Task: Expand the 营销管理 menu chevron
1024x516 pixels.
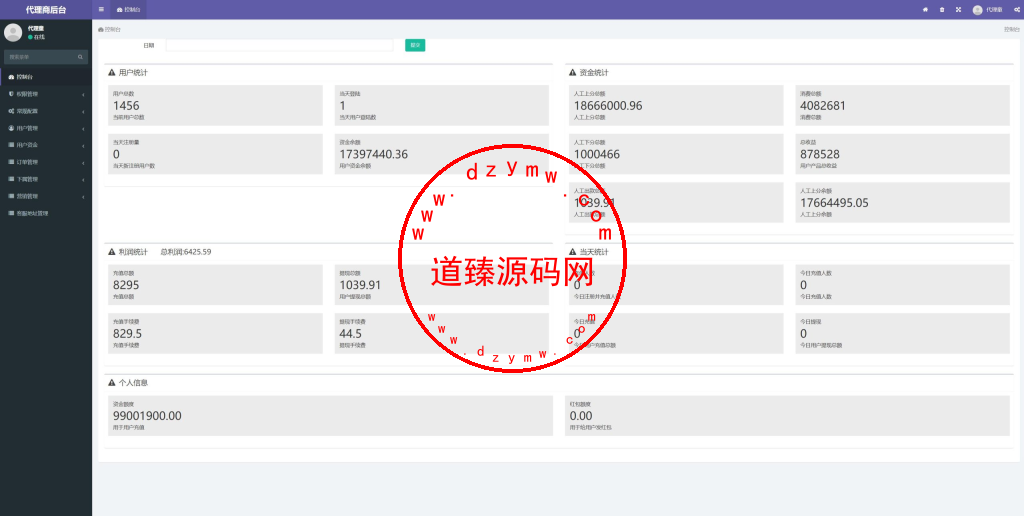Action: click(x=84, y=197)
